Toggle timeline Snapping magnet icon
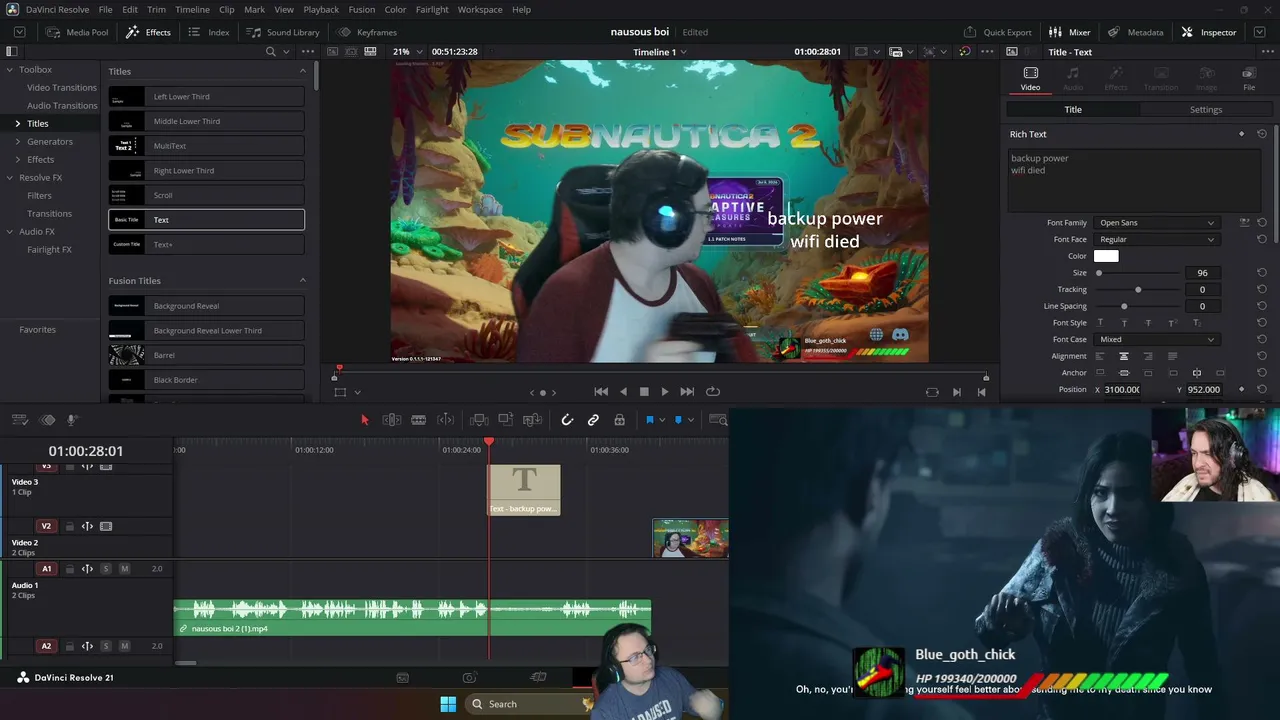The height and width of the screenshot is (720, 1280). click(567, 420)
